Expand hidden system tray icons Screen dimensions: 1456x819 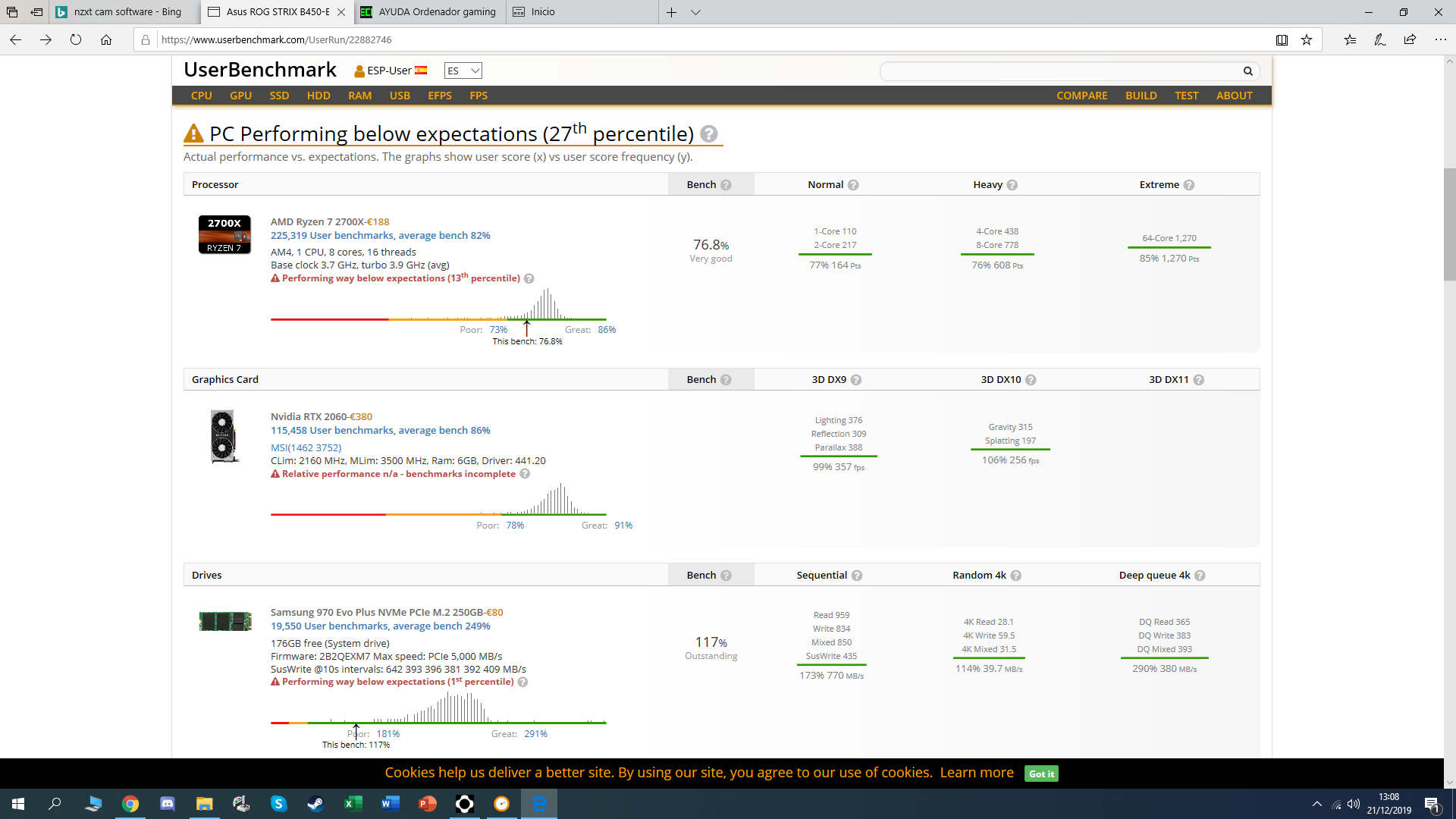[x=1316, y=804]
